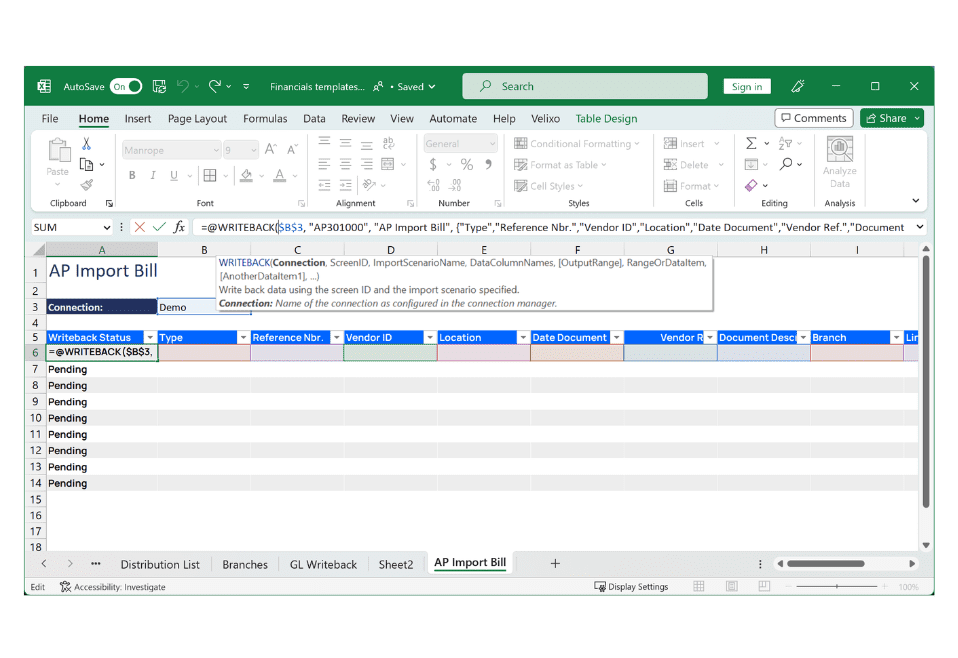Click the Clear eraser icon
Screen dimensions: 958x658
point(751,186)
